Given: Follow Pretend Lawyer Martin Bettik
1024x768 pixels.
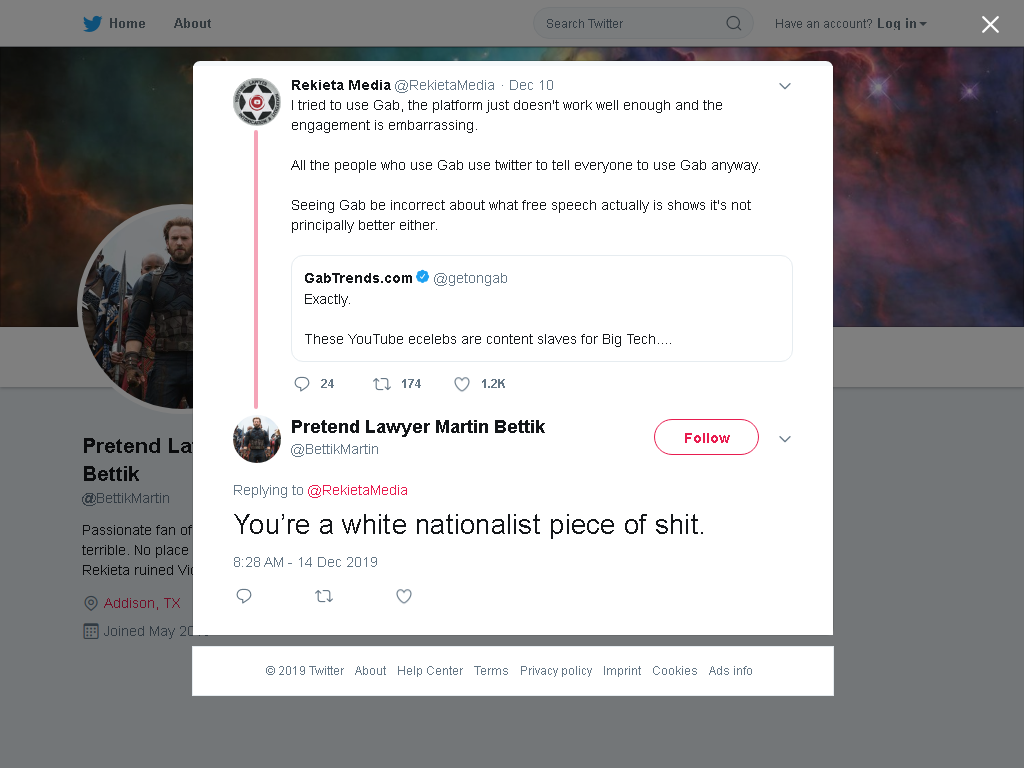Looking at the screenshot, I should click(x=706, y=437).
